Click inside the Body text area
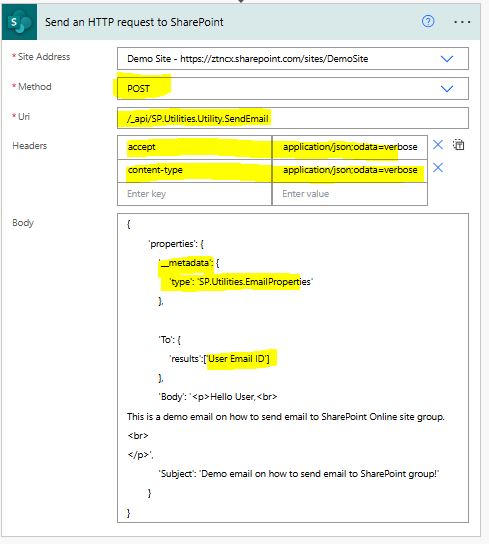The image size is (489, 544). [x=293, y=368]
